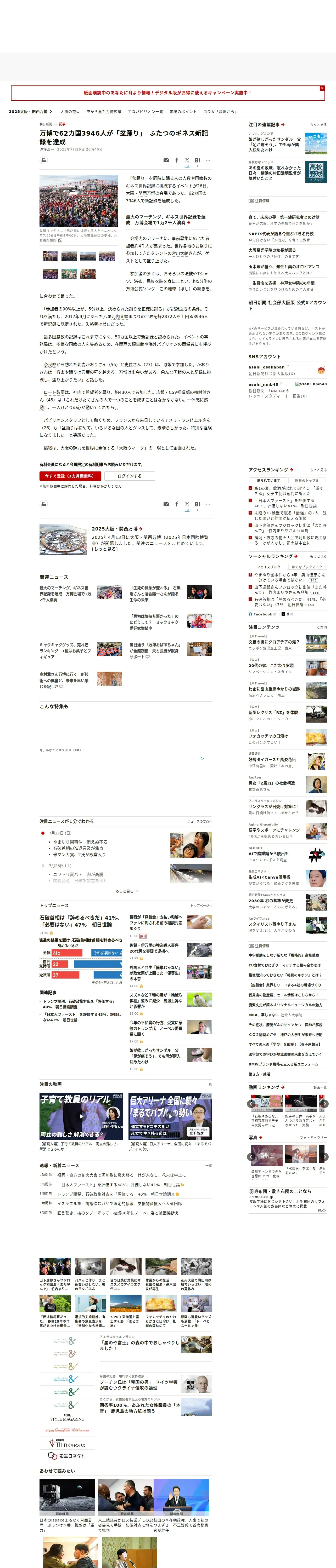The image size is (336, 1568).
Task: Open the 高校野球メソッド series banner image
Action: click(x=316, y=172)
